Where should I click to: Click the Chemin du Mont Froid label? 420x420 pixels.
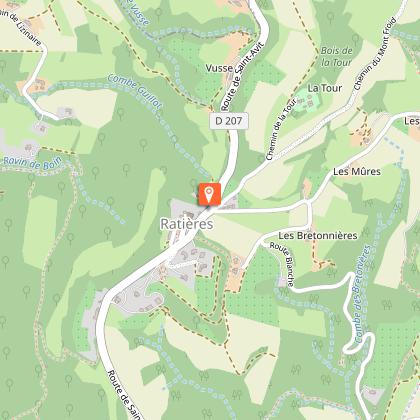pos(375,54)
